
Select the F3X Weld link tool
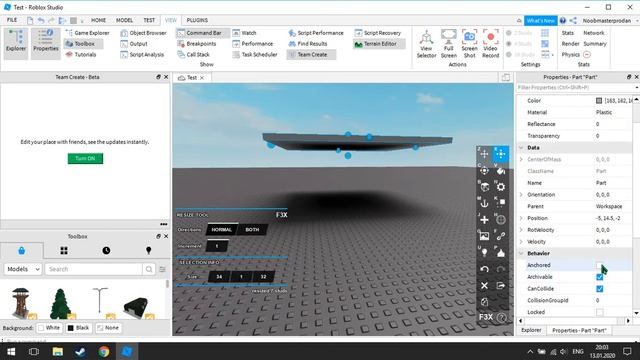pos(501,236)
